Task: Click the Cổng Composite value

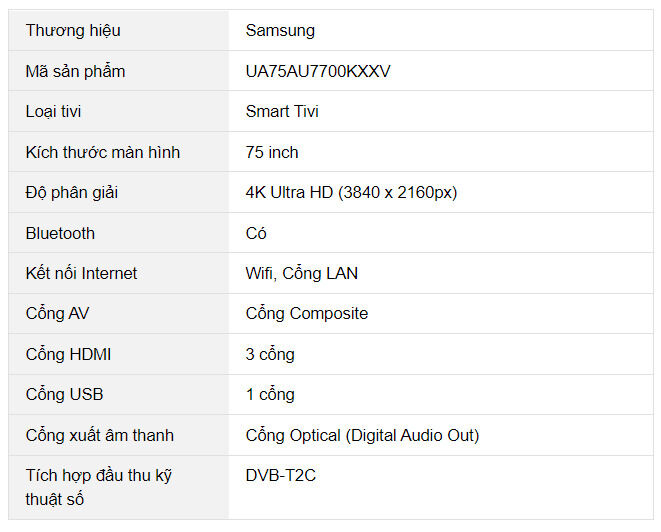Action: [x=306, y=314]
